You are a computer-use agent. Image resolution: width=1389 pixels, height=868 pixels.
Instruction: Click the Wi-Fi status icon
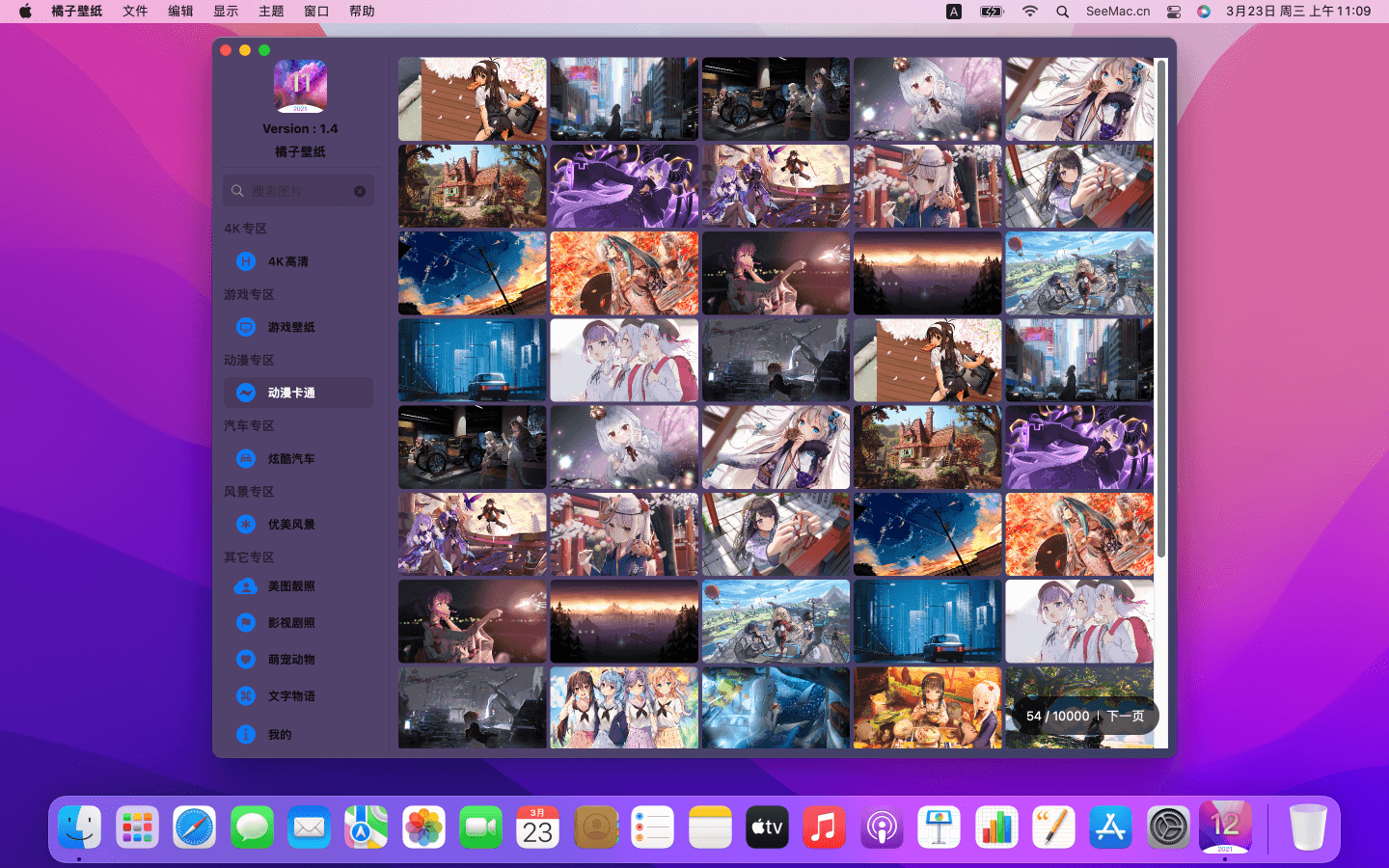coord(1030,12)
